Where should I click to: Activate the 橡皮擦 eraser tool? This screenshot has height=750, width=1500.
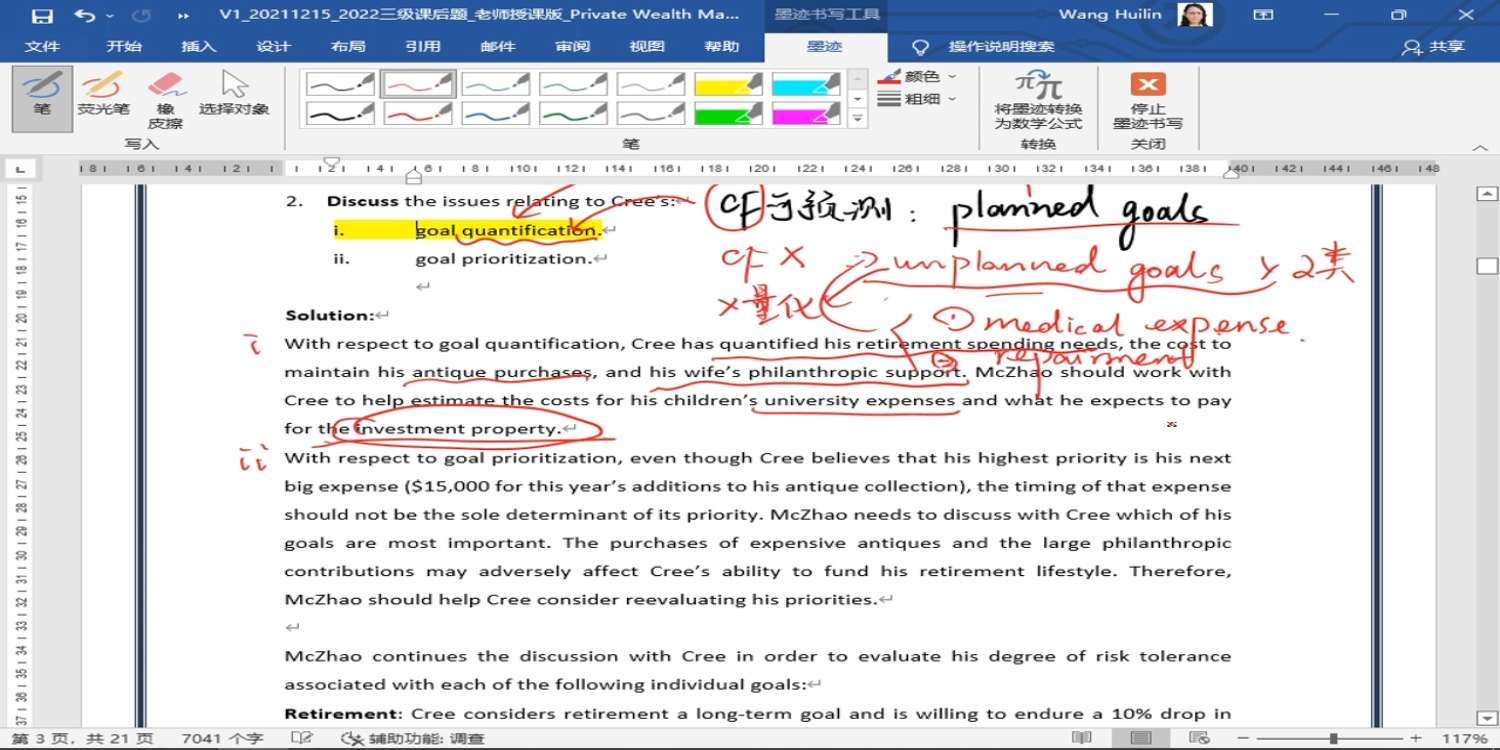coord(166,98)
